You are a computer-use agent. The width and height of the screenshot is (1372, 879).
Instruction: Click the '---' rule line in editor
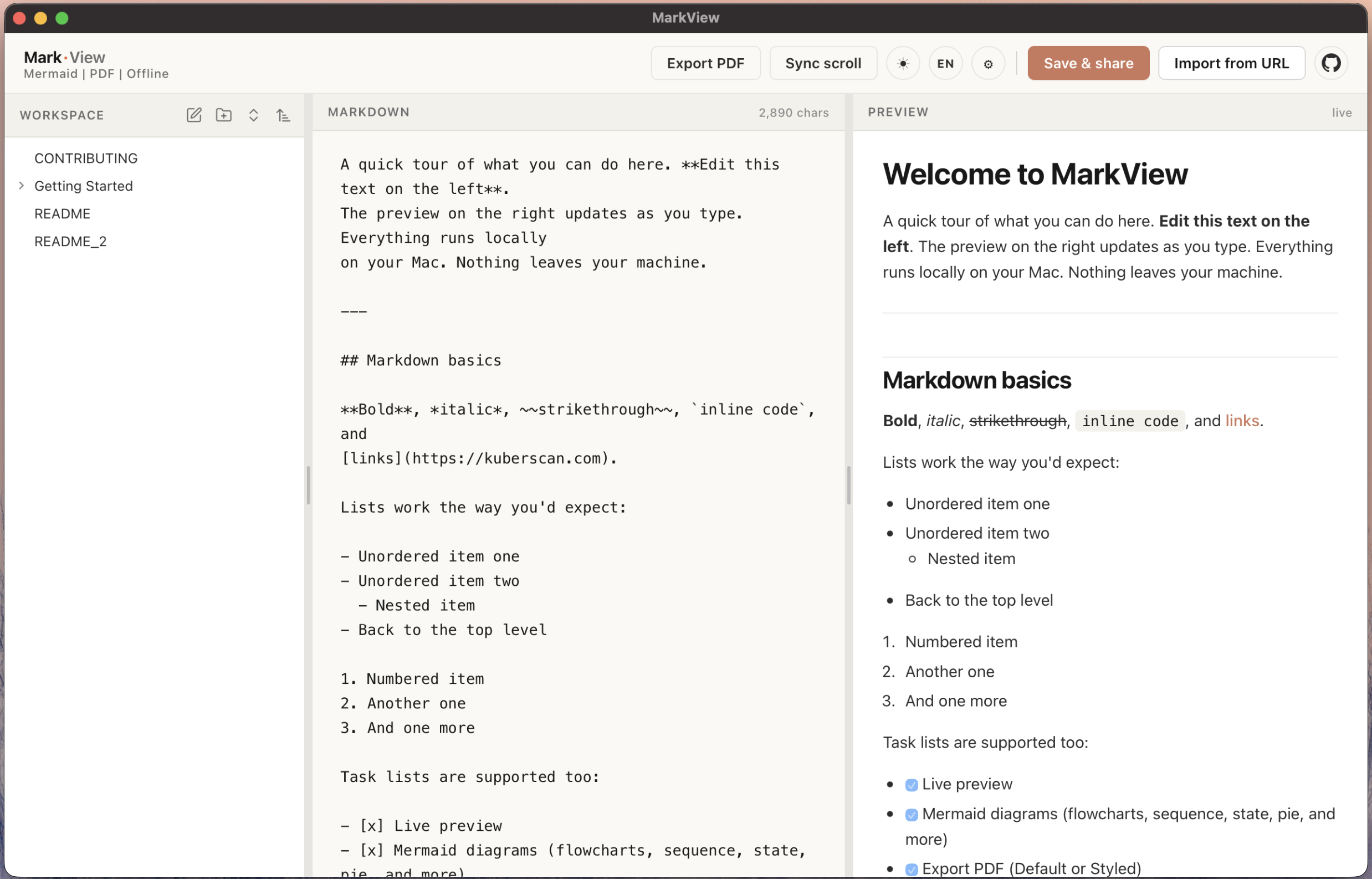coord(354,311)
